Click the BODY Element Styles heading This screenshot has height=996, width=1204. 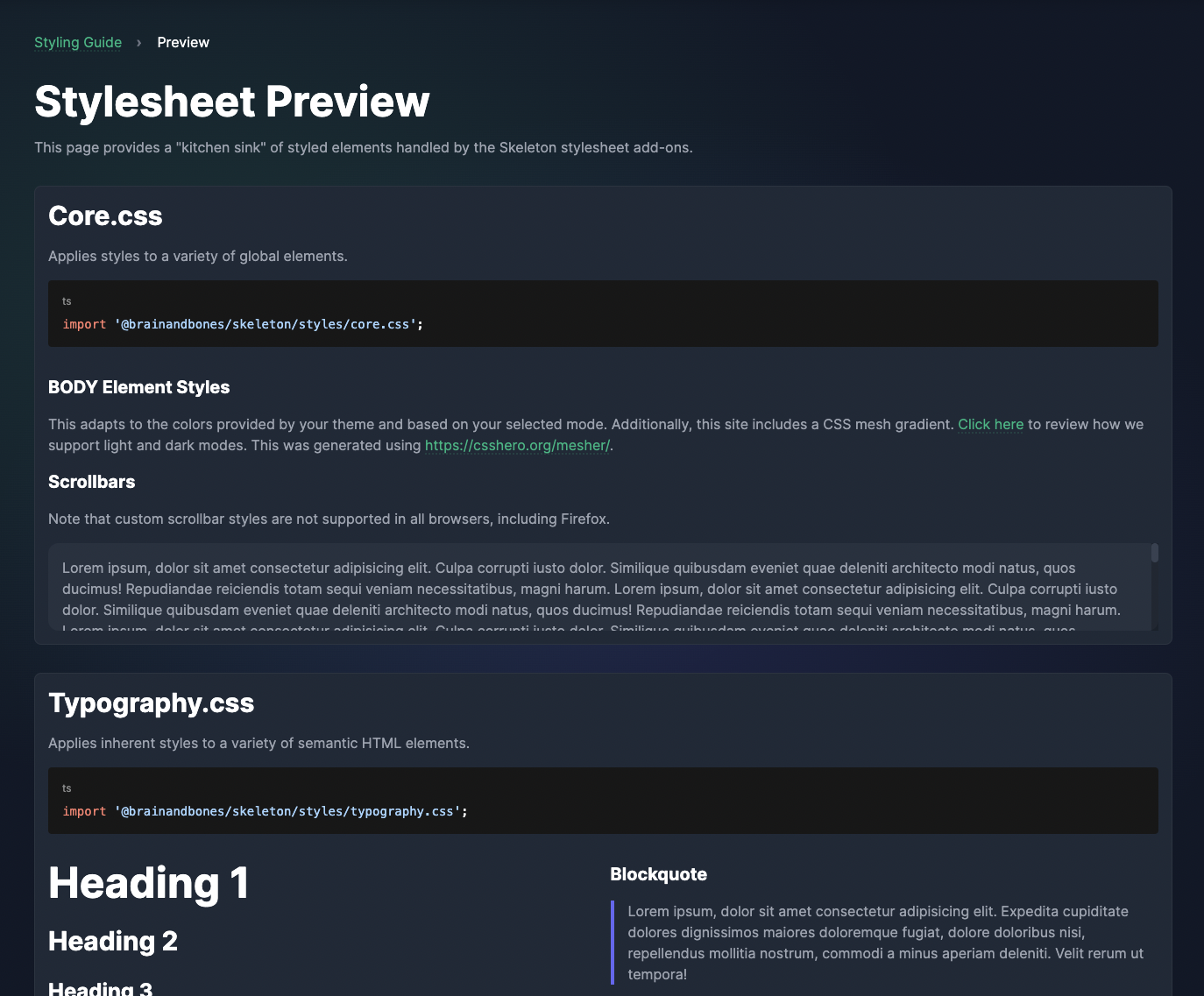tap(138, 386)
